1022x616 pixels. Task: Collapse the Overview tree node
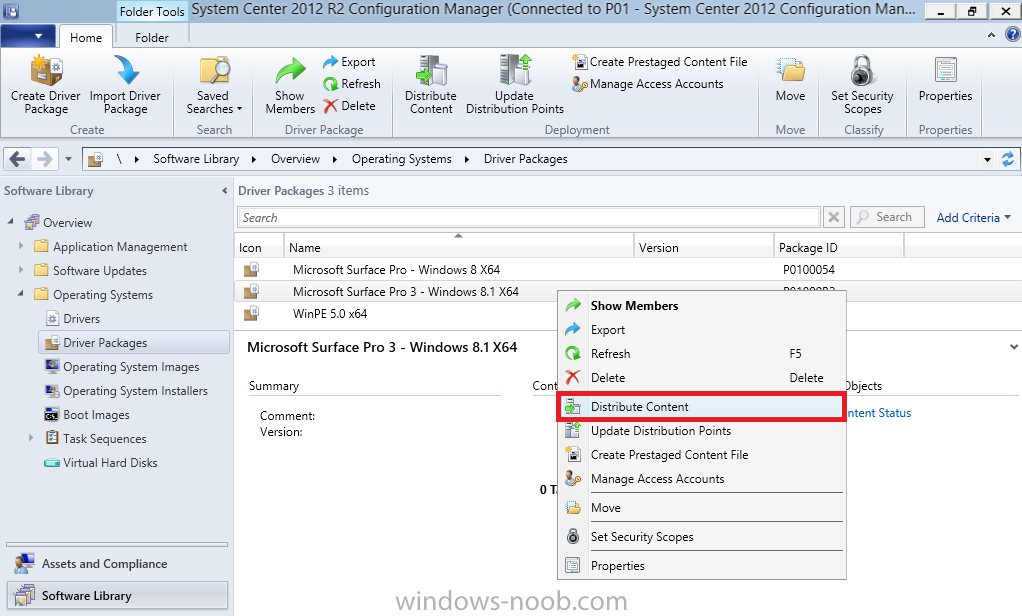coord(10,222)
